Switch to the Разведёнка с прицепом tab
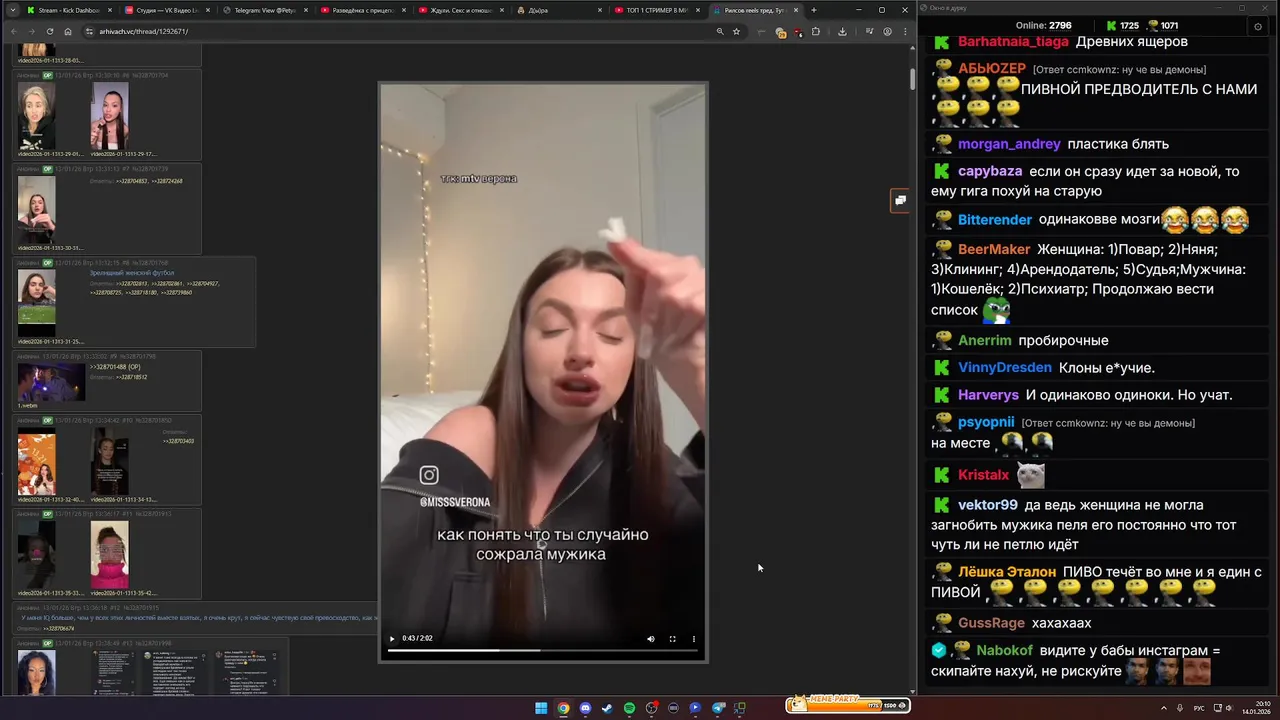 coord(361,10)
